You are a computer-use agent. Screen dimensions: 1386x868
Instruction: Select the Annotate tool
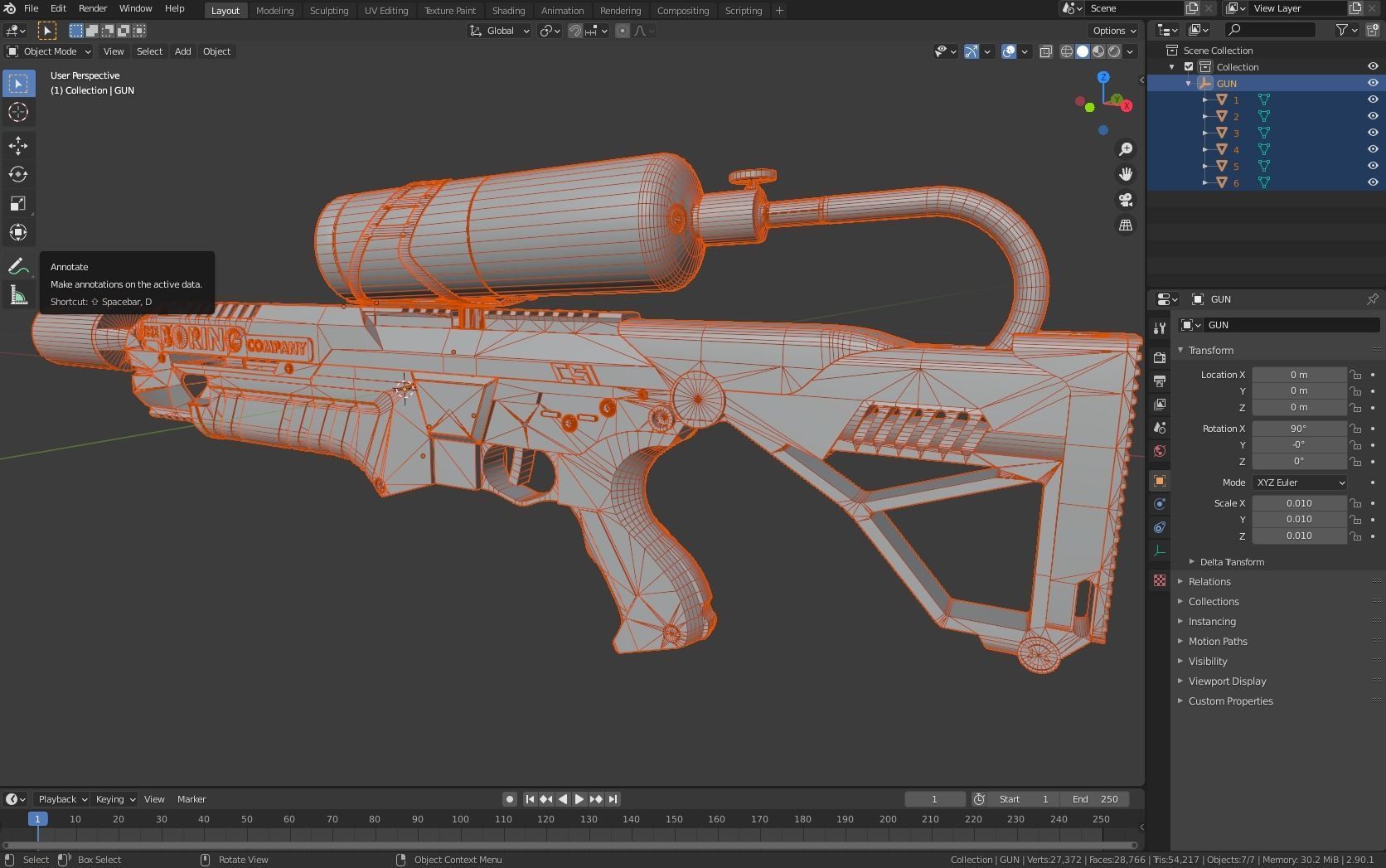point(17,266)
